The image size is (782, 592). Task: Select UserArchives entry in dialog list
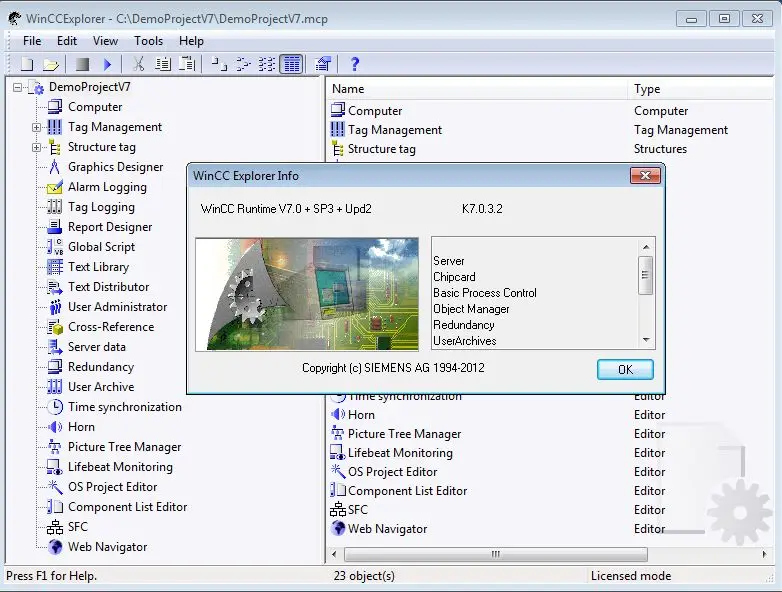point(465,341)
